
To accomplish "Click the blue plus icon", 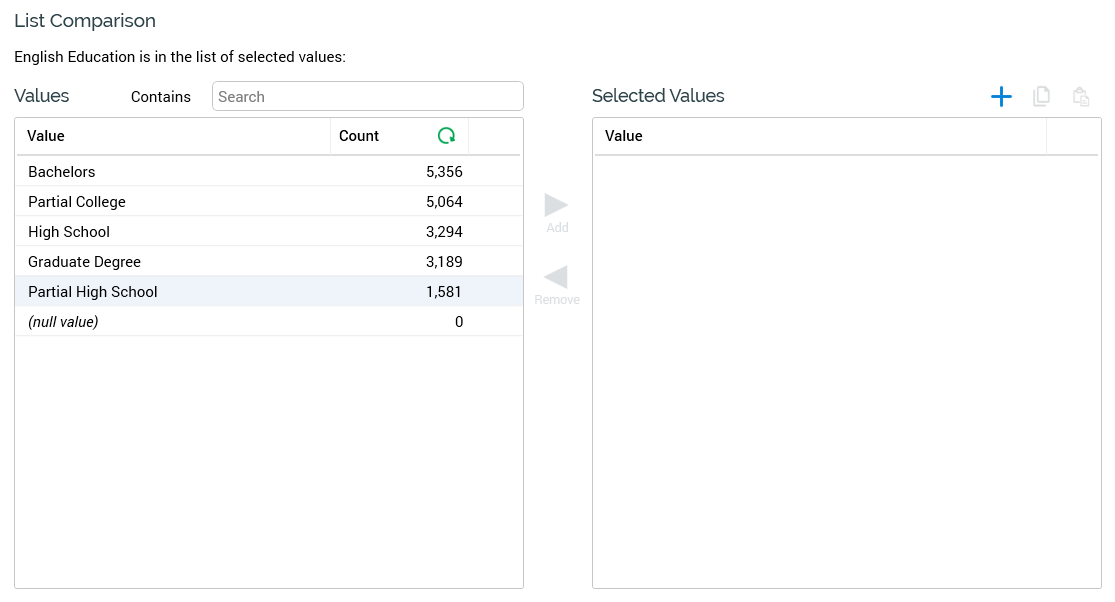I will tap(1001, 96).
